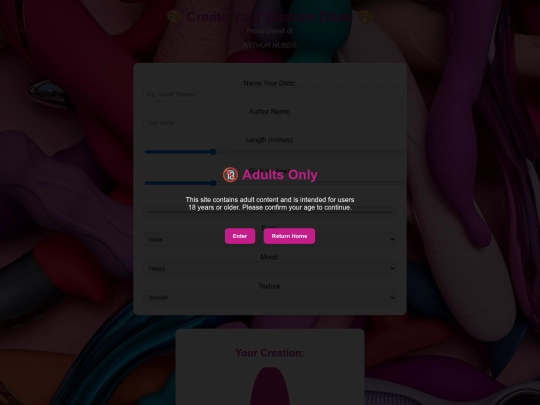Click the Girth slider handle
The width and height of the screenshot is (540, 405).
coord(213,183)
